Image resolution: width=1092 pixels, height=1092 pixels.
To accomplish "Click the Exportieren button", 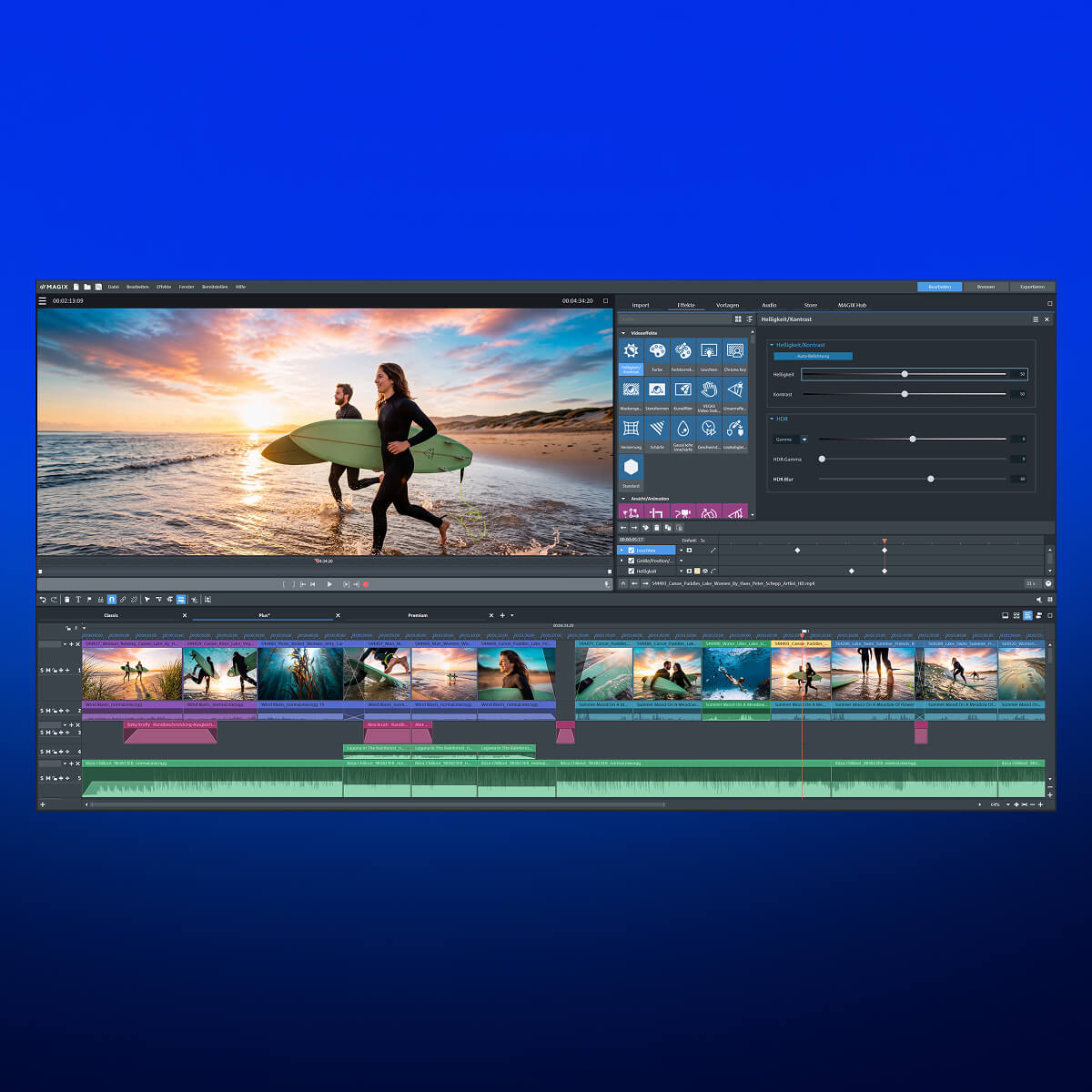I will click(1032, 287).
